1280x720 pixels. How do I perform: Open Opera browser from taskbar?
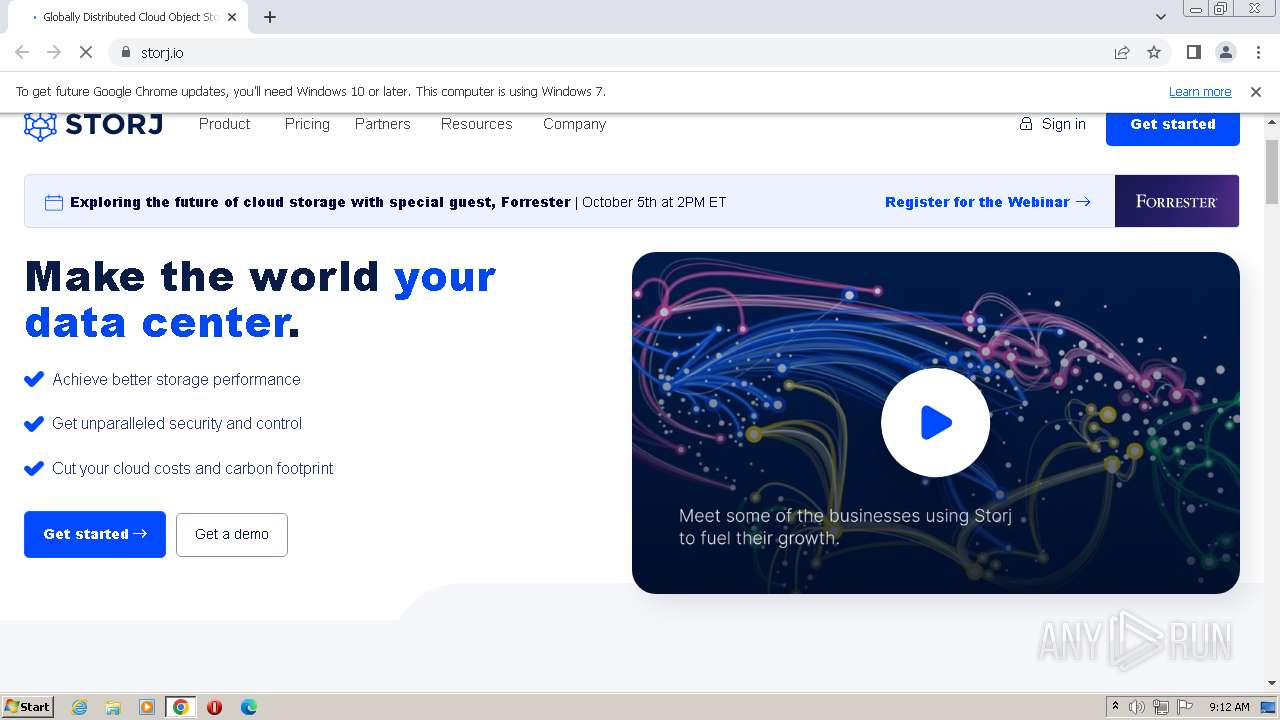215,707
